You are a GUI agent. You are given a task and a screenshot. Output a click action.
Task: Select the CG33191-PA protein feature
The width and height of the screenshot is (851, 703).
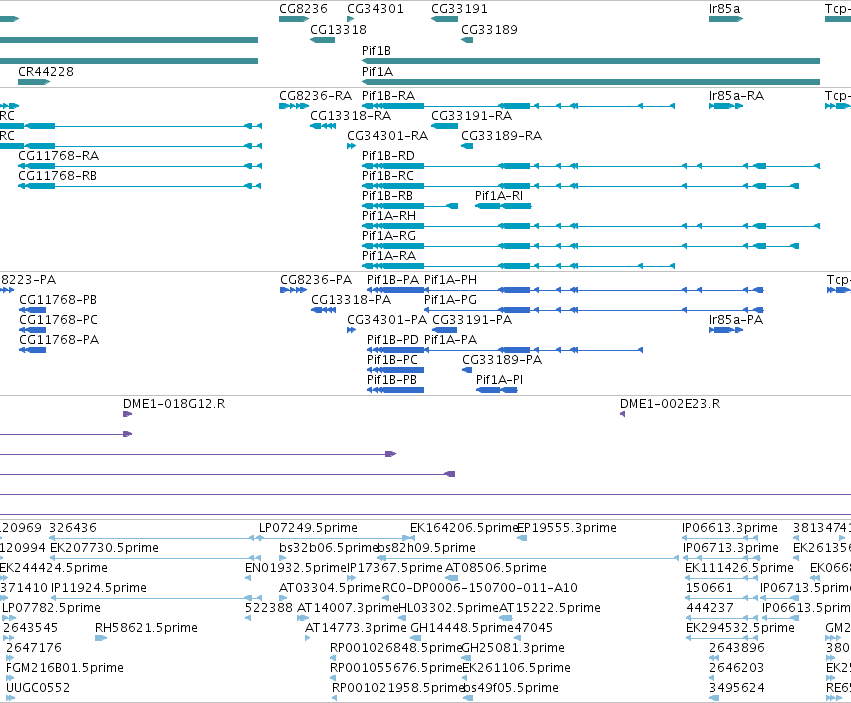pos(444,330)
